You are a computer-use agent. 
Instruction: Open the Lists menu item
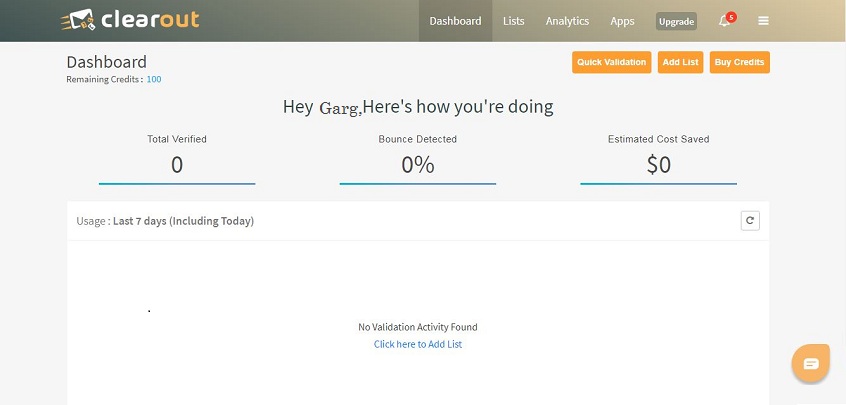click(513, 21)
